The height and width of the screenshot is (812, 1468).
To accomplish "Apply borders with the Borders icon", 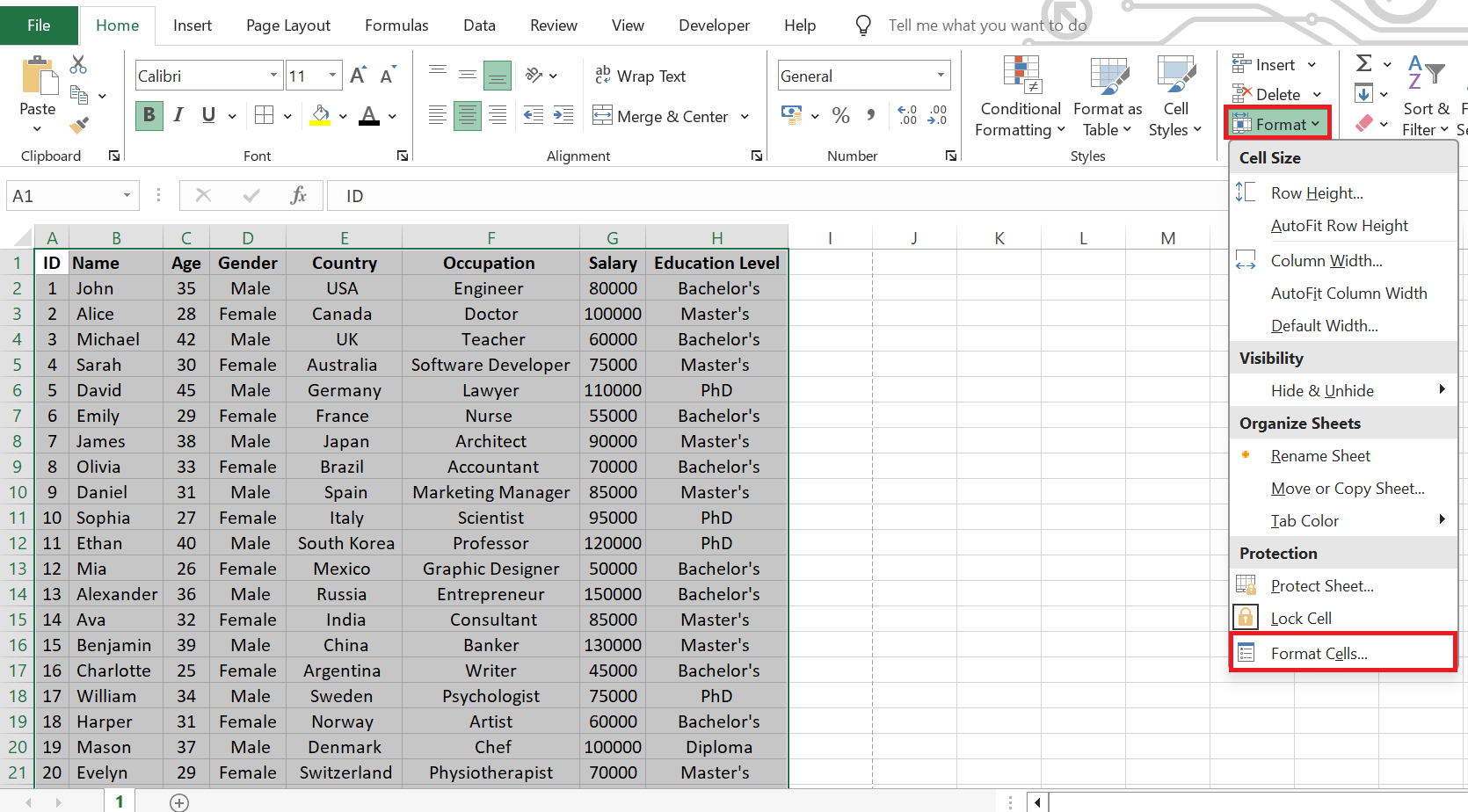I will [264, 115].
